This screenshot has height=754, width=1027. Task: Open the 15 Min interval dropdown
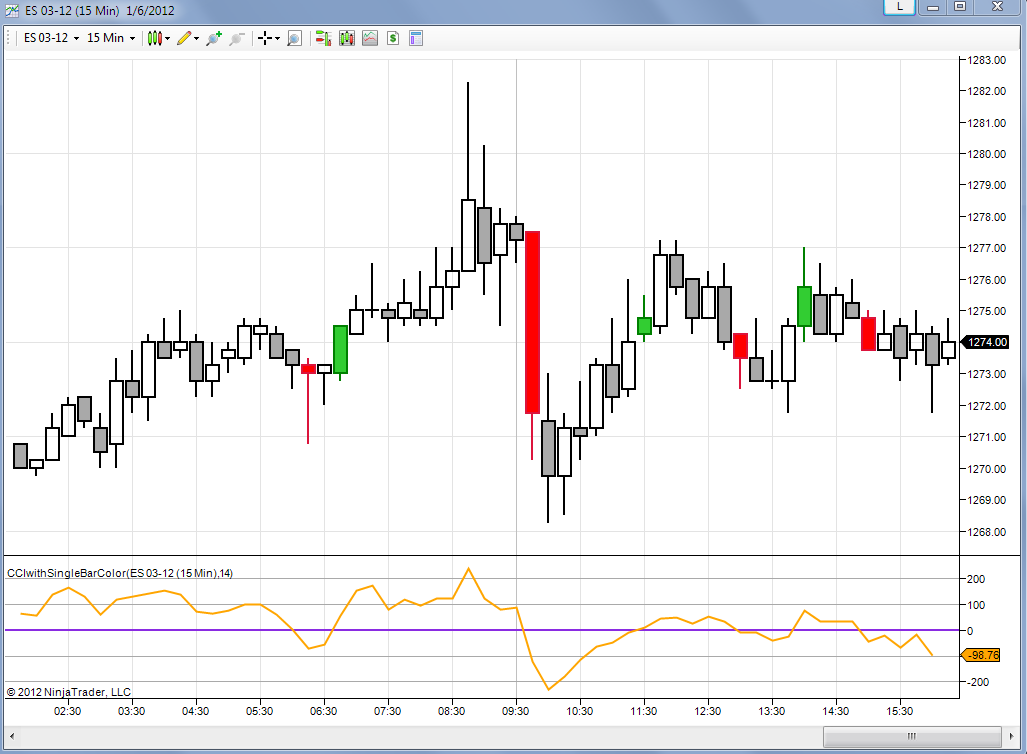(111, 38)
